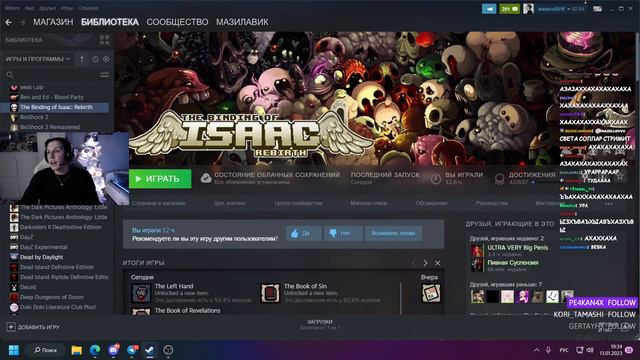The image size is (640, 360).
Task: Open the Steam announcements megaphone icon
Action: (x=489, y=9)
